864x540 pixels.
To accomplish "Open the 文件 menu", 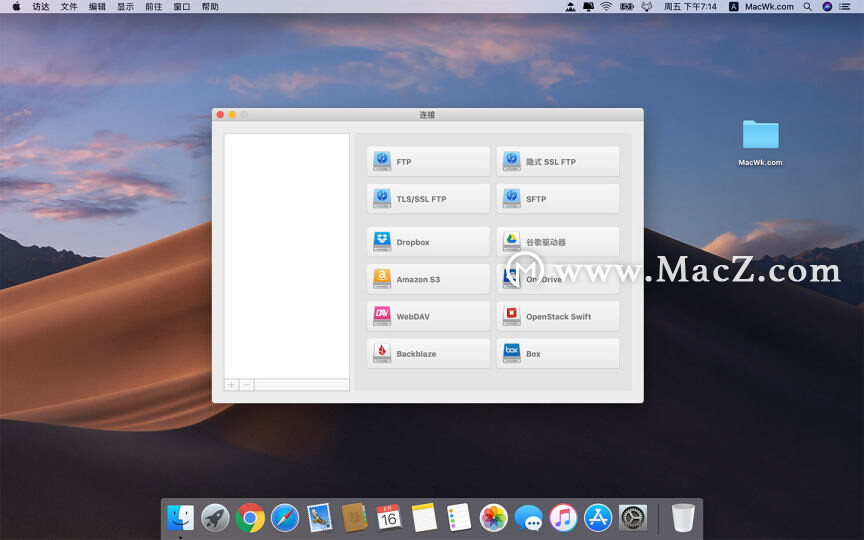I will click(69, 7).
